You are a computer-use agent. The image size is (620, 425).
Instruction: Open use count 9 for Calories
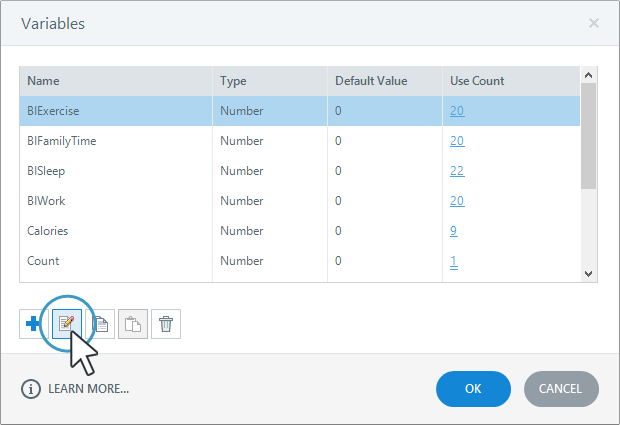click(453, 231)
